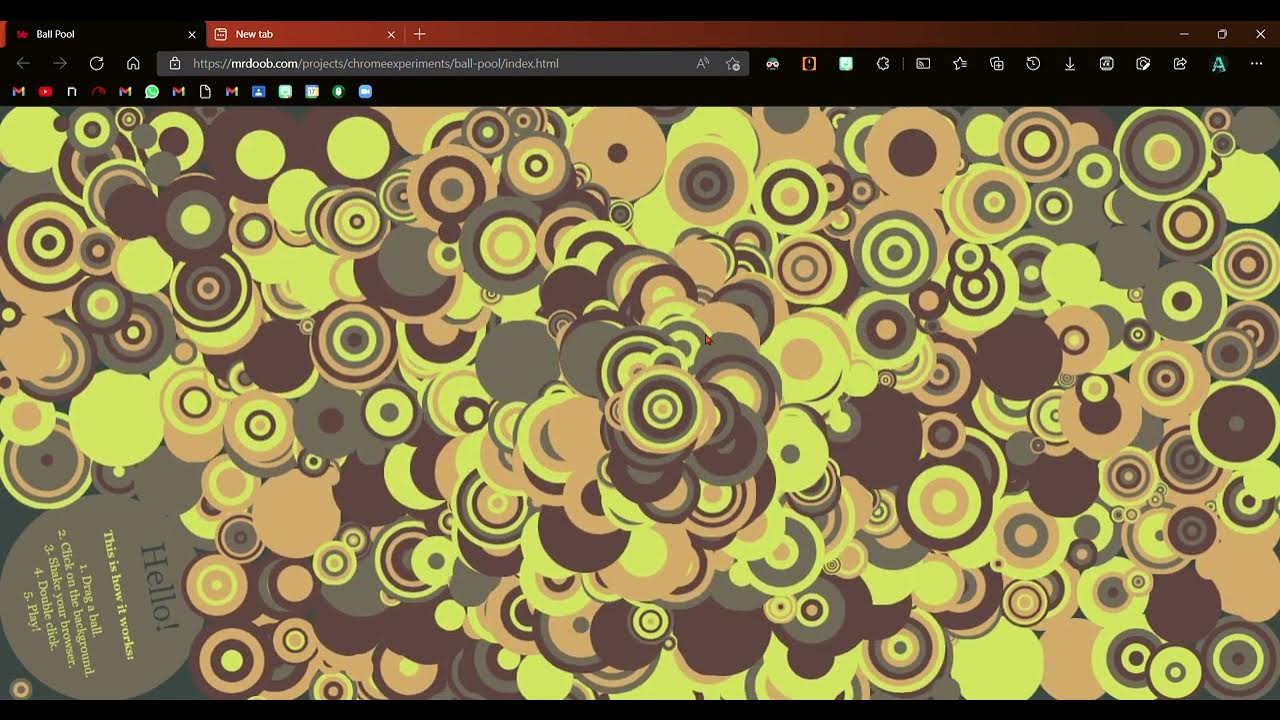Add this page to favorites
The image size is (1280, 720).
click(733, 63)
